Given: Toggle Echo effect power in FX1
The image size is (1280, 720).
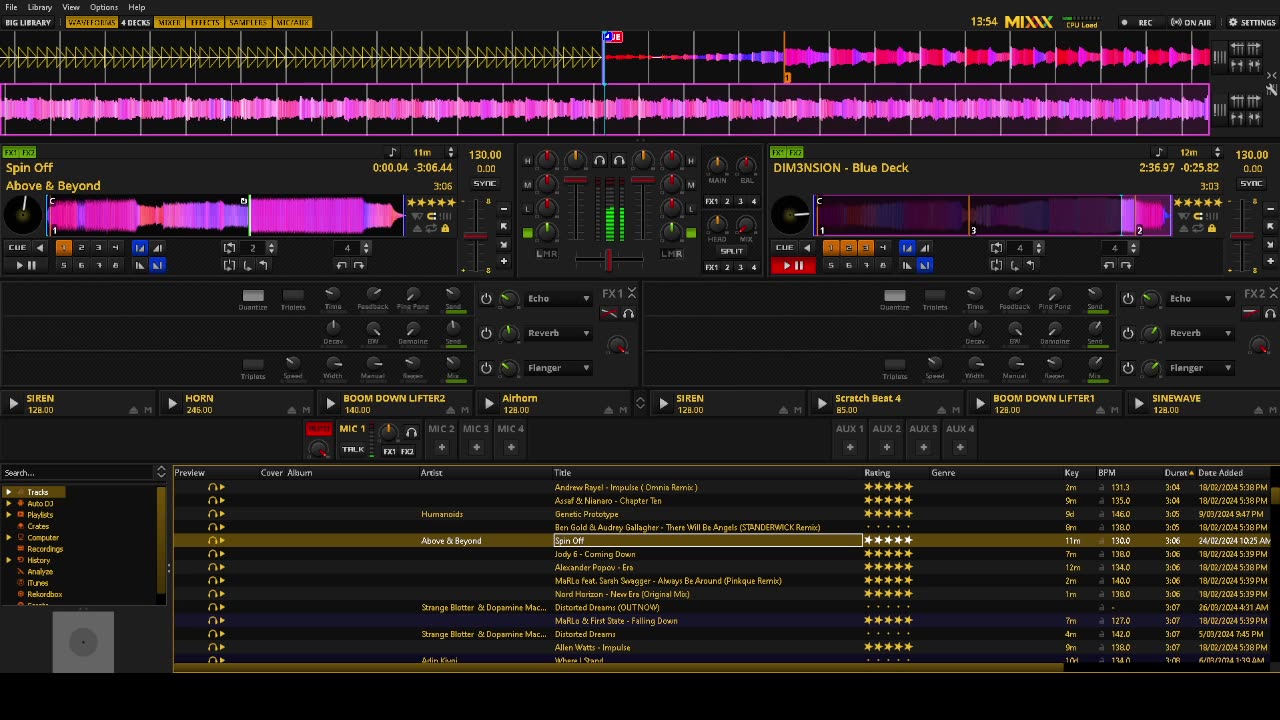Looking at the screenshot, I should pyautogui.click(x=486, y=298).
